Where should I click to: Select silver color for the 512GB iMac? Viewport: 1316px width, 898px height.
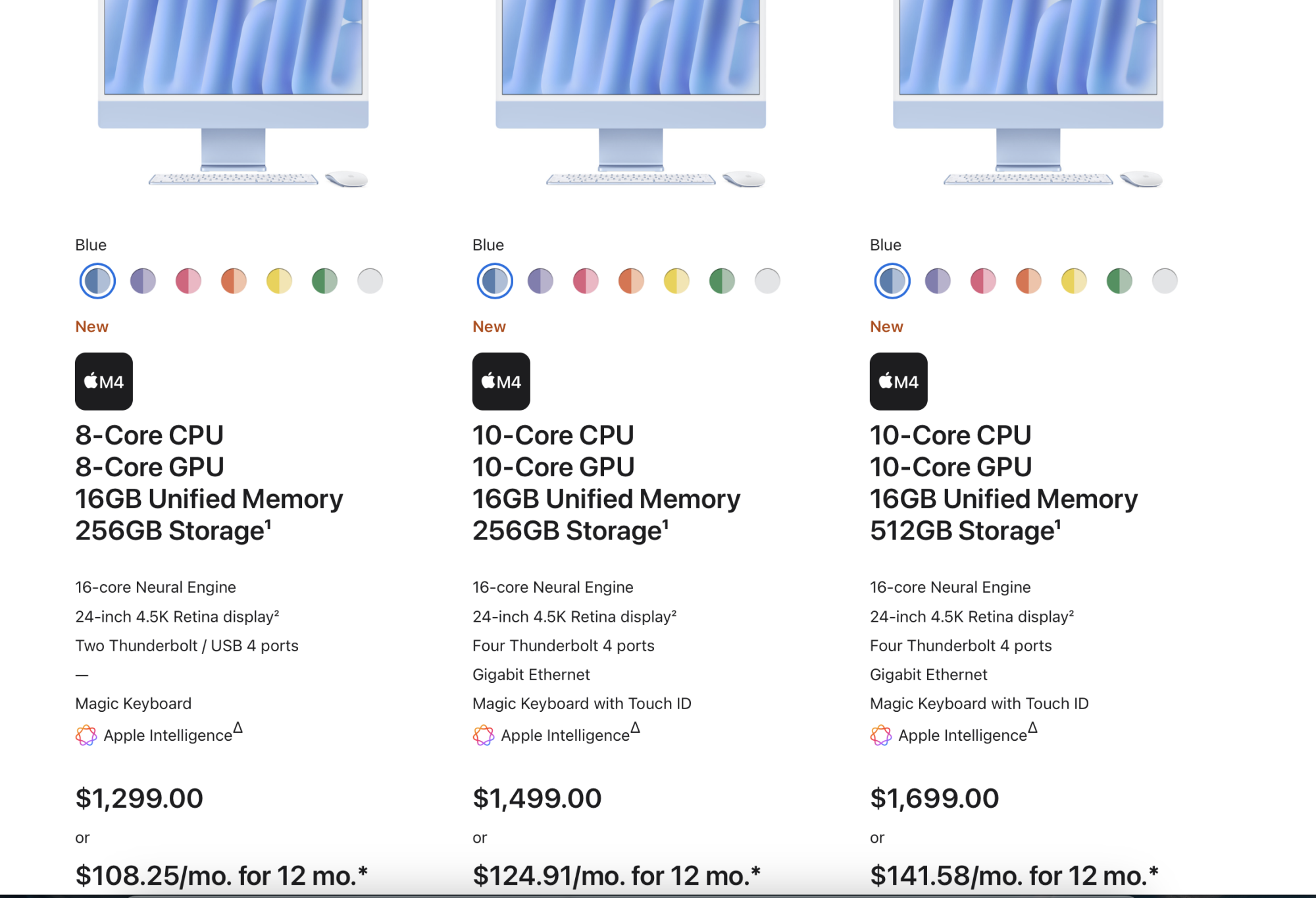pyautogui.click(x=1165, y=281)
